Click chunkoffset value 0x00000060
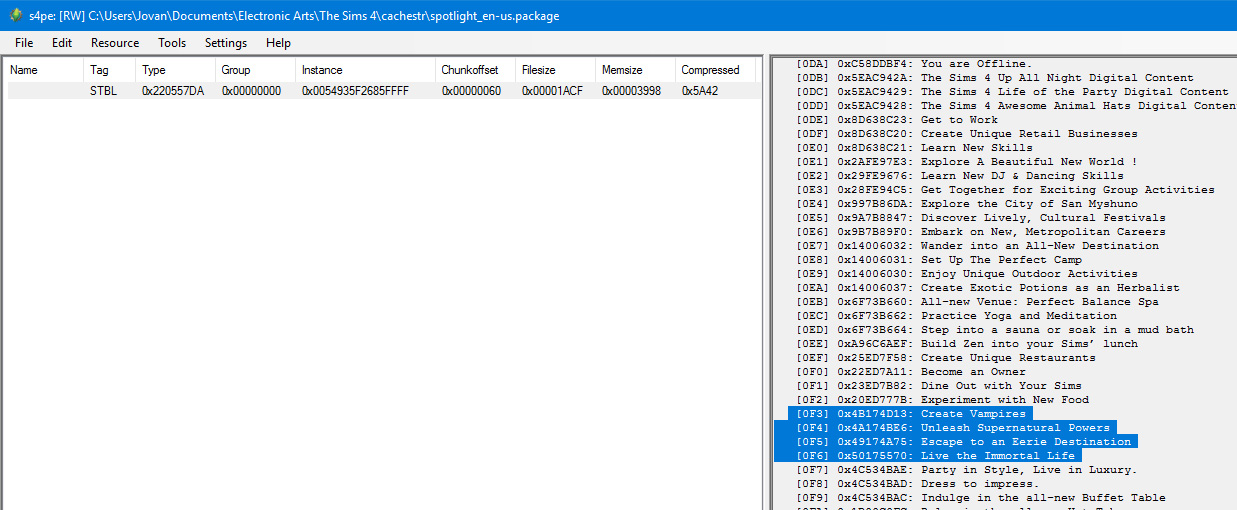This screenshot has height=510, width=1237. point(471,91)
